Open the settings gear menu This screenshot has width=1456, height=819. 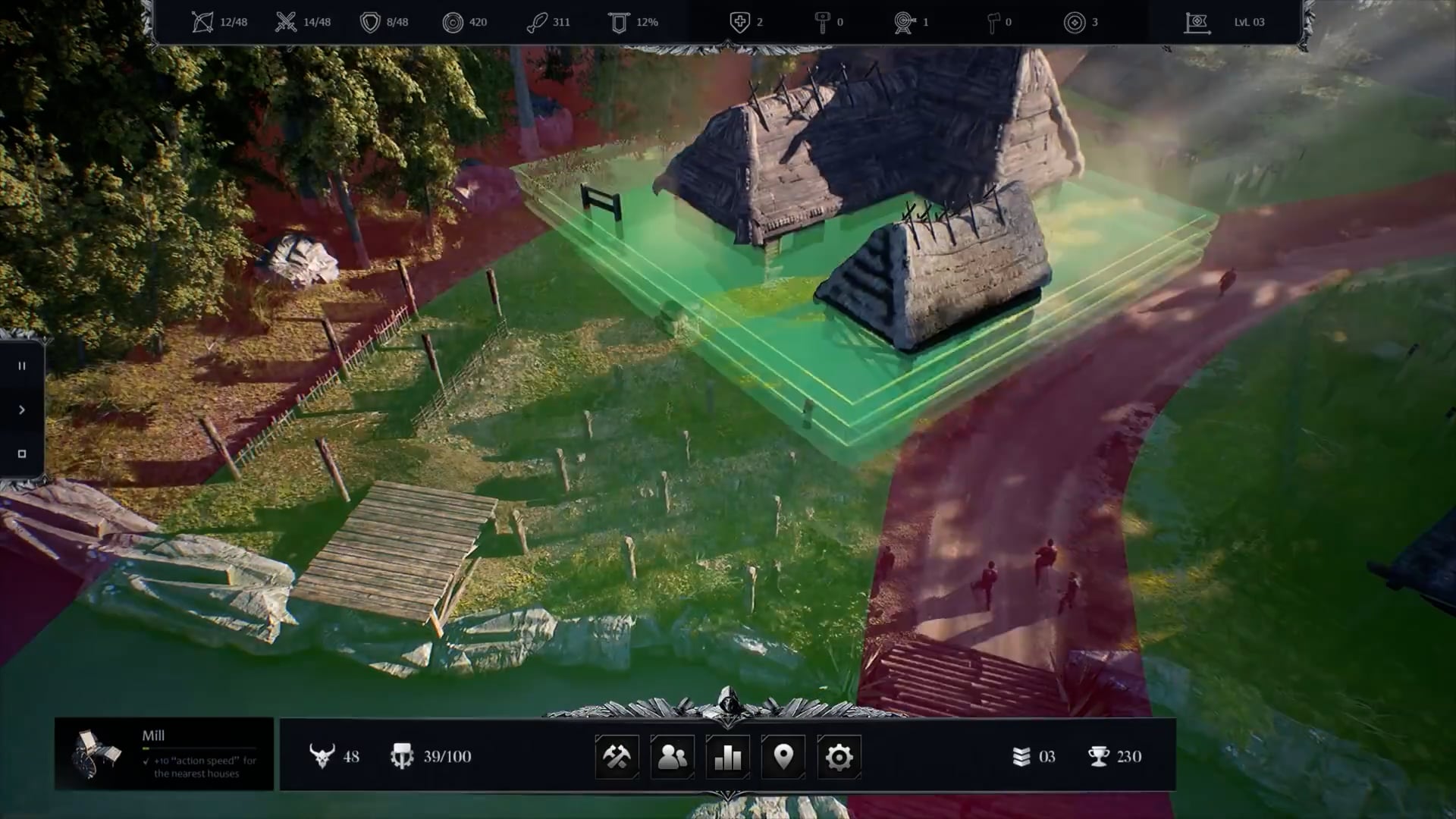[839, 756]
